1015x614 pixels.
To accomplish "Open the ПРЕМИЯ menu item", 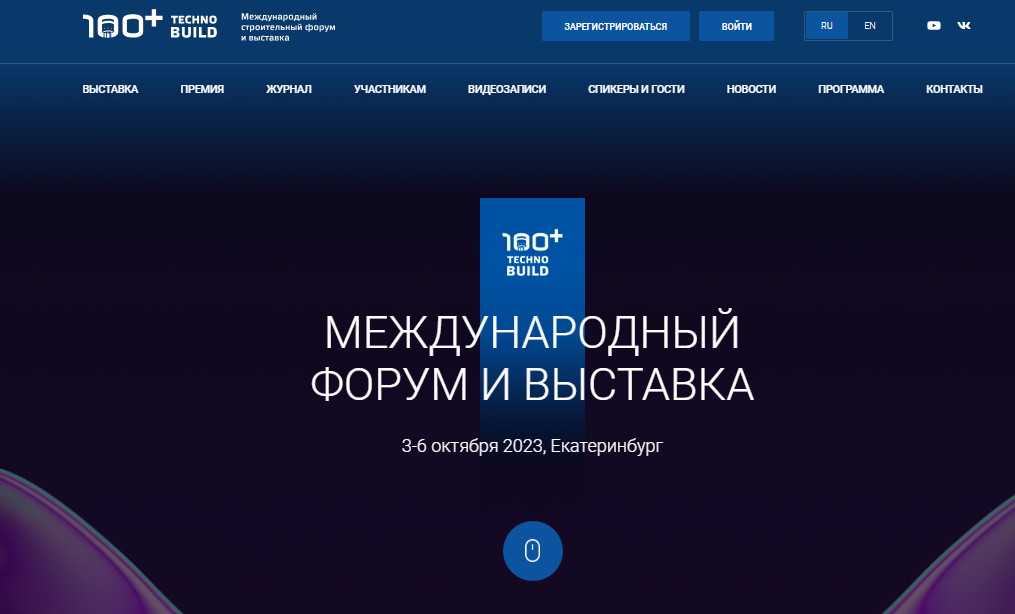I will [202, 89].
